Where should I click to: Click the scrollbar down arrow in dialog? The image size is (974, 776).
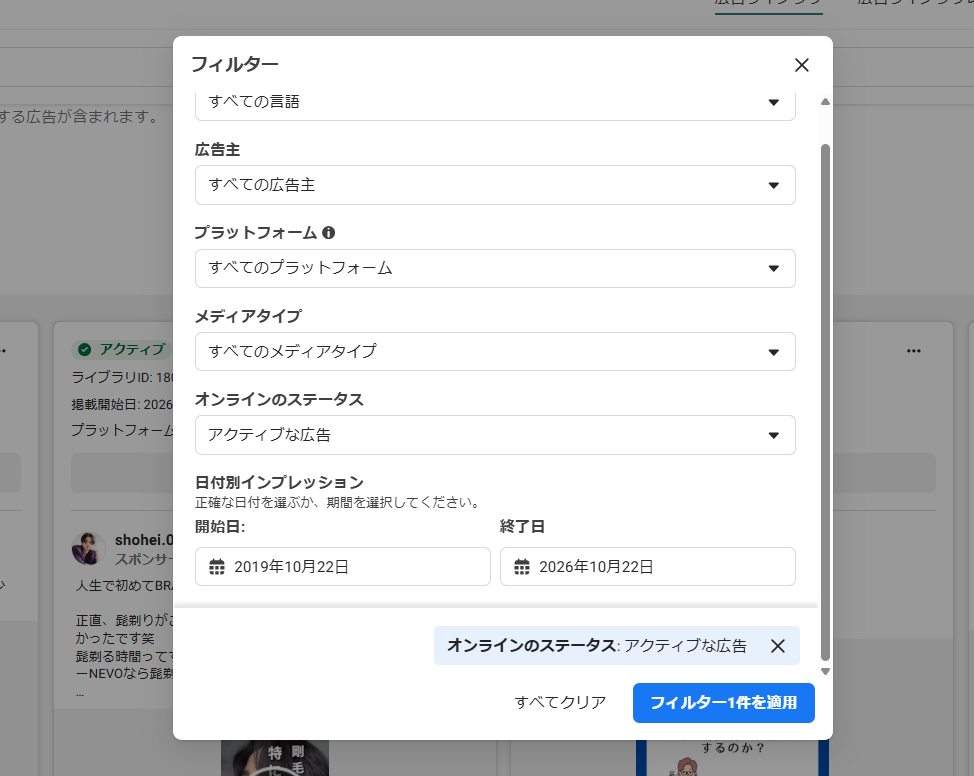825,671
